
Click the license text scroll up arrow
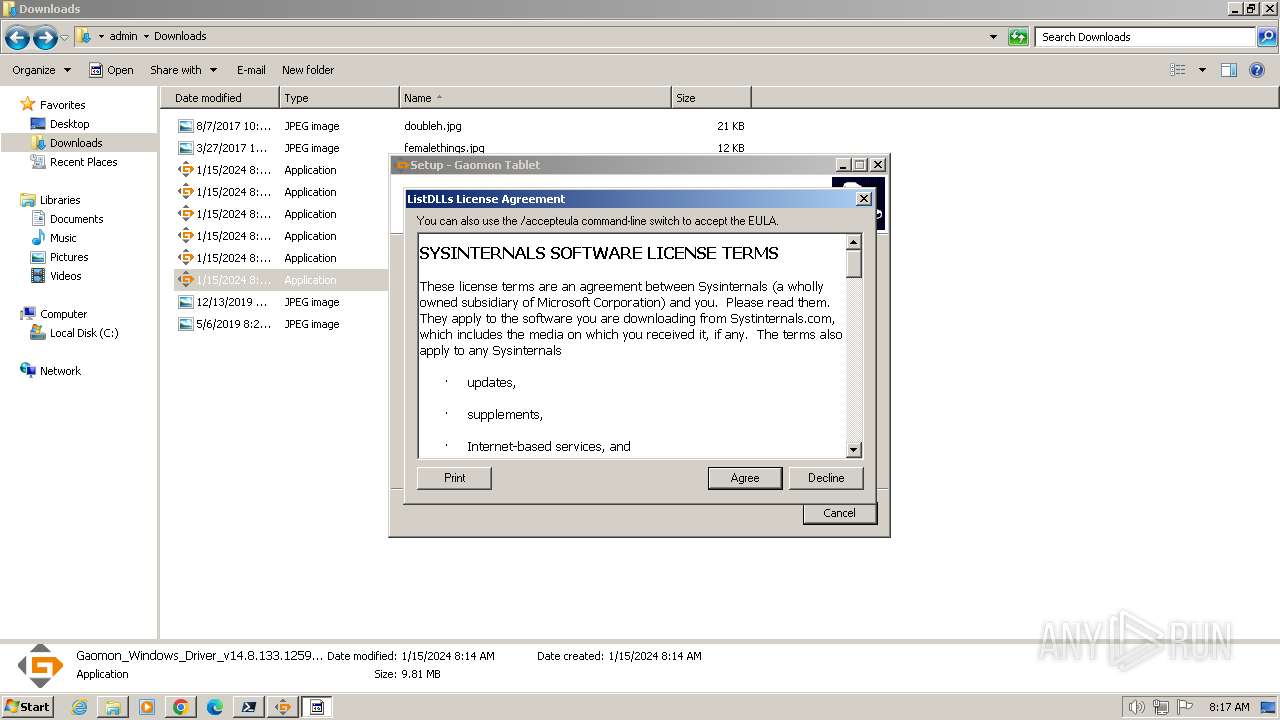(854, 242)
